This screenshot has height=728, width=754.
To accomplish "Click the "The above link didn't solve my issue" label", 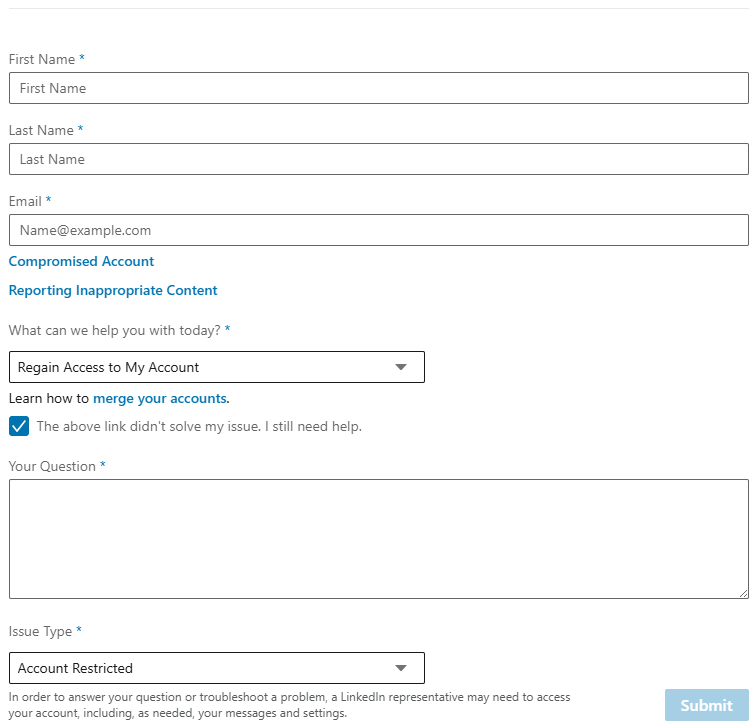I will (x=199, y=426).
